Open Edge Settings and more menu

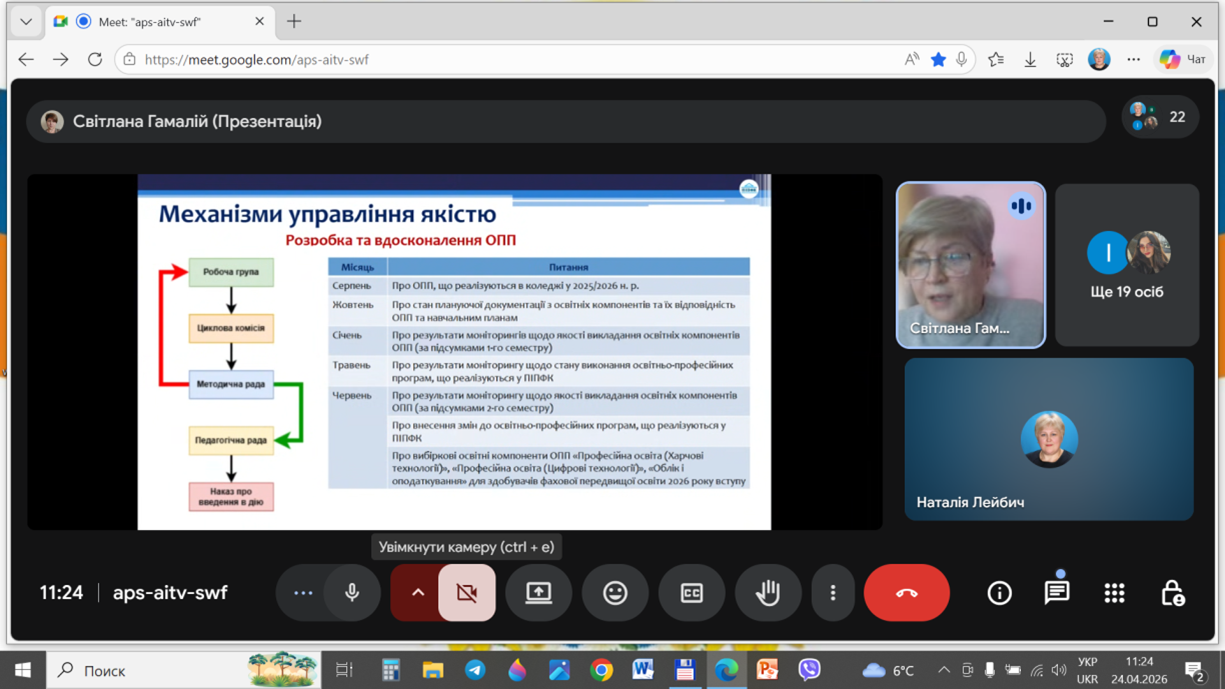pyautogui.click(x=1133, y=60)
